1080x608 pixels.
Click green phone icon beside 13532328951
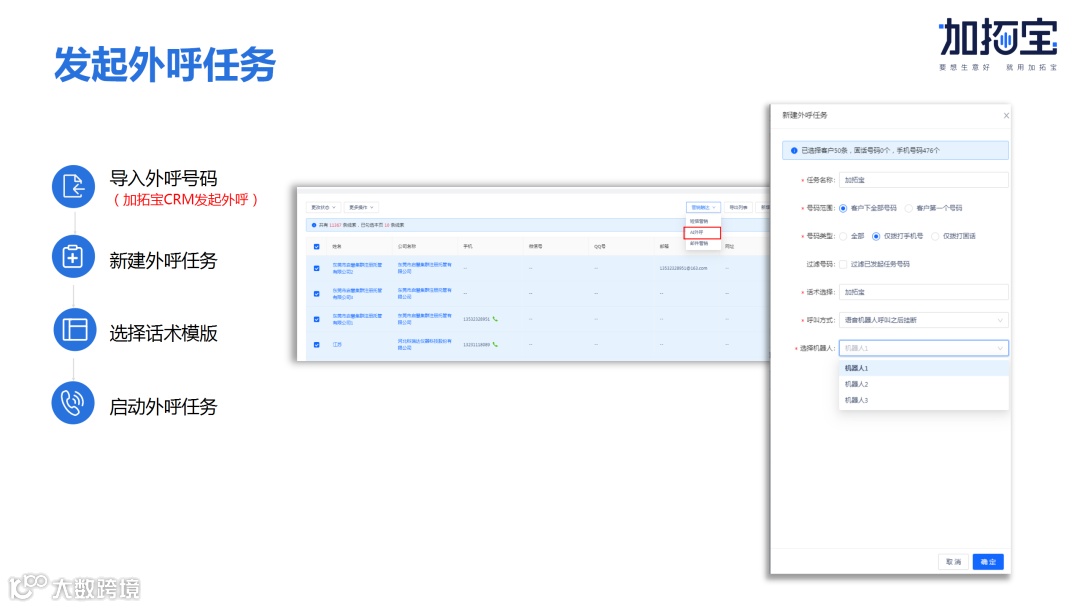click(x=495, y=319)
